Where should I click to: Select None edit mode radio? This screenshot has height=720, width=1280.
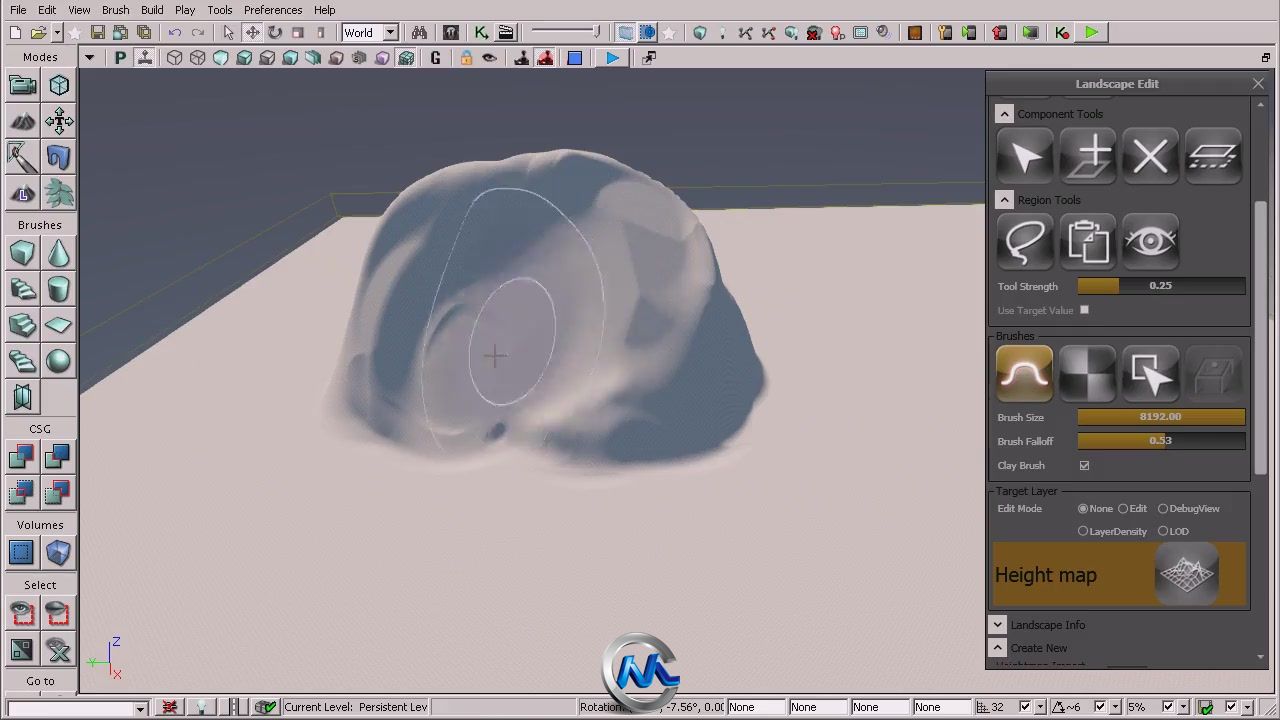(x=1083, y=509)
